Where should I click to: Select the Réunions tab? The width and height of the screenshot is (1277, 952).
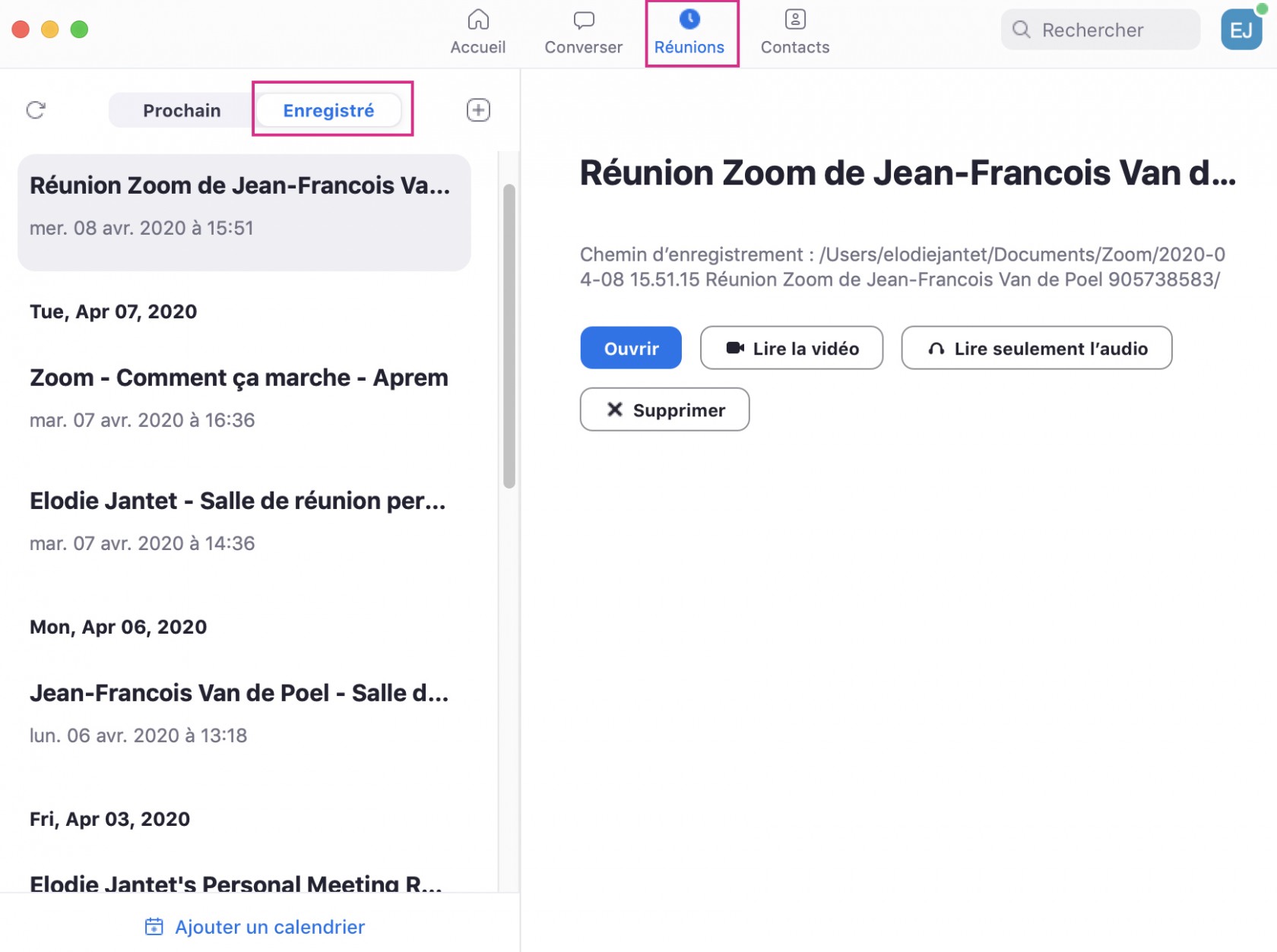[x=689, y=32]
